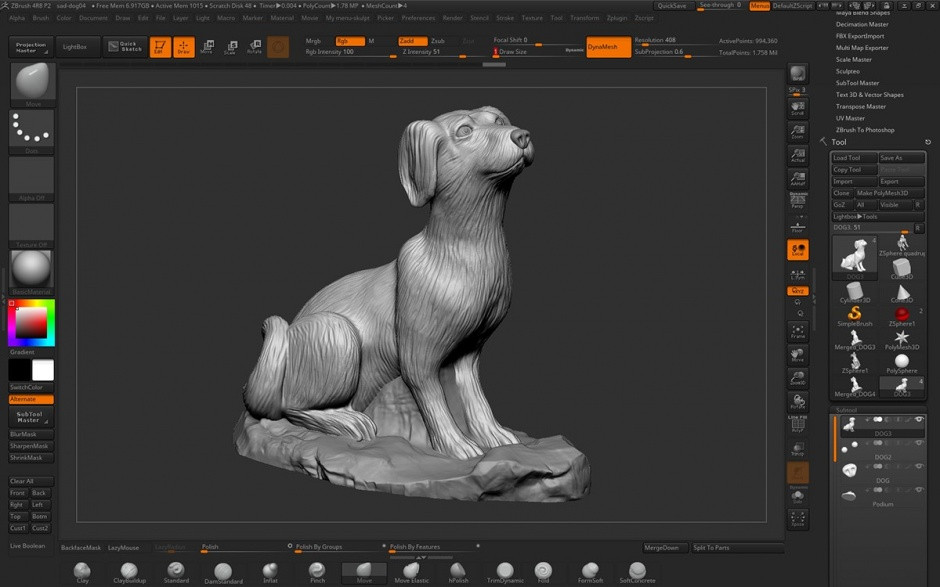This screenshot has width=940, height=587.
Task: Click Save As in Tool palette
Action: click(x=901, y=158)
